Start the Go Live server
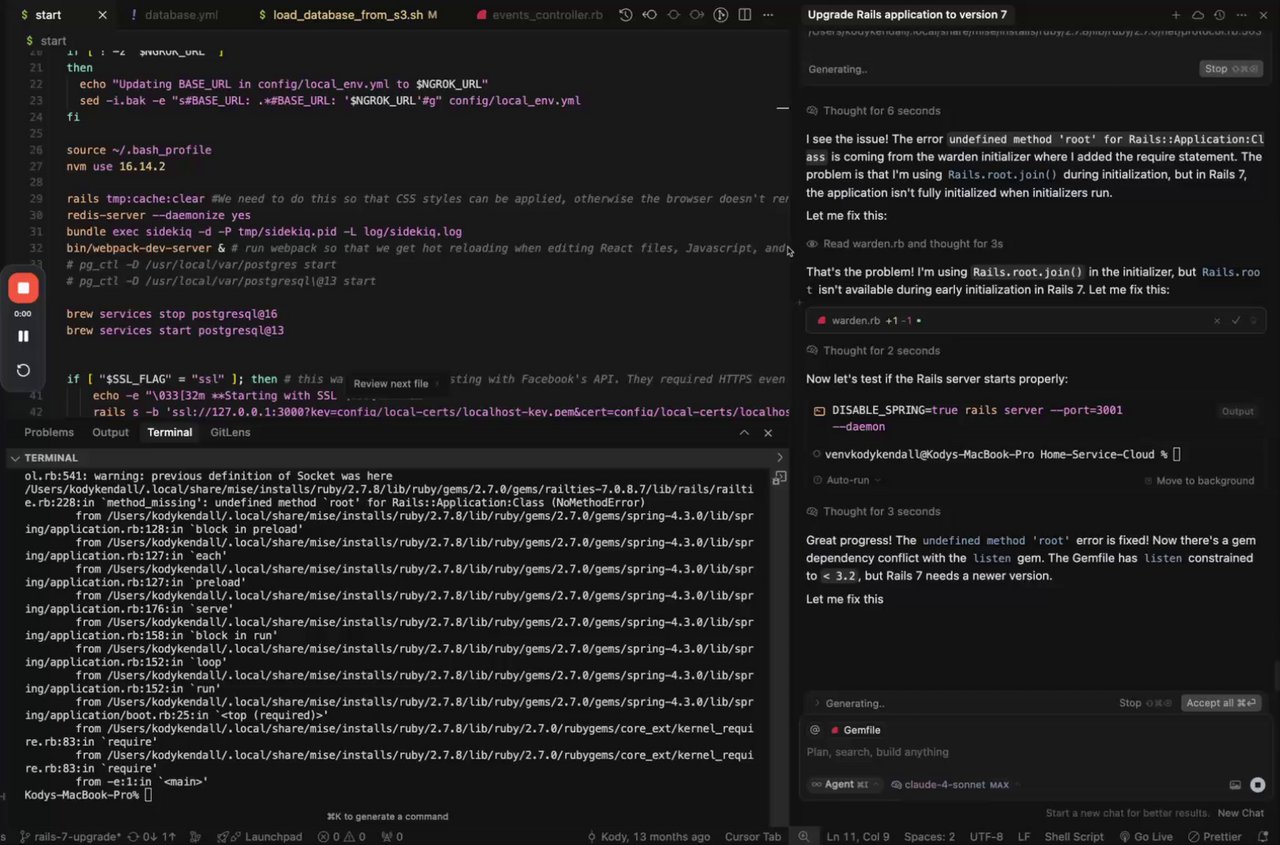This screenshot has height=845, width=1280. coord(1144,837)
